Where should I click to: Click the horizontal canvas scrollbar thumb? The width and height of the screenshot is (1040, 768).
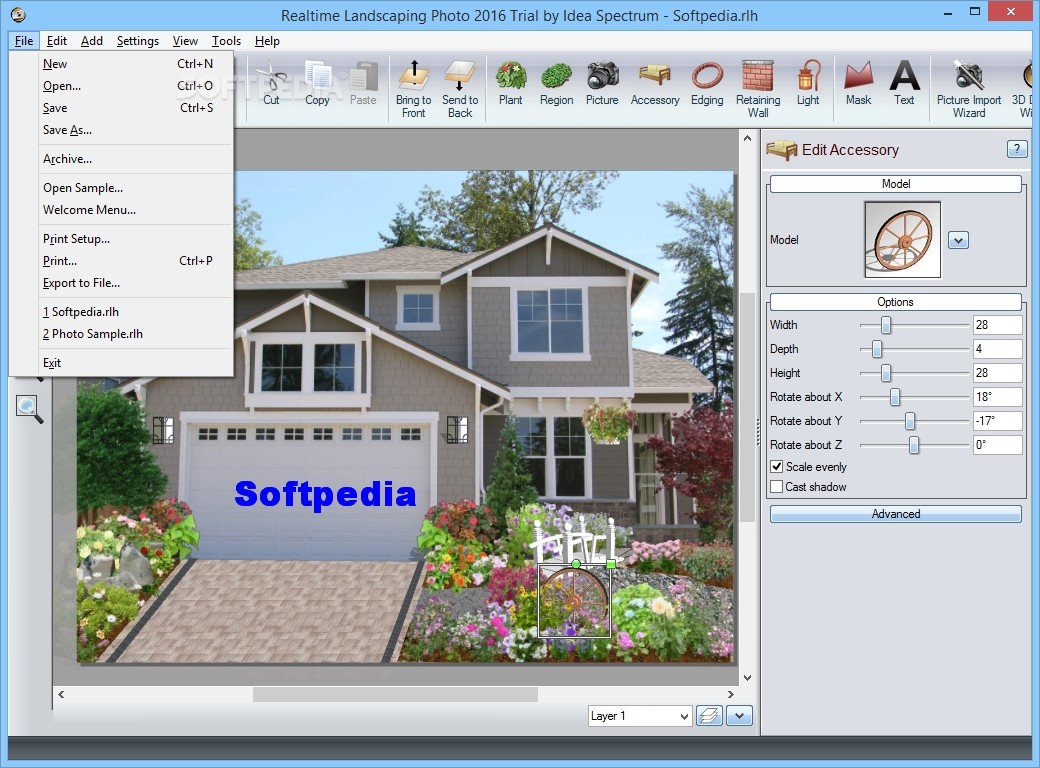[x=395, y=694]
